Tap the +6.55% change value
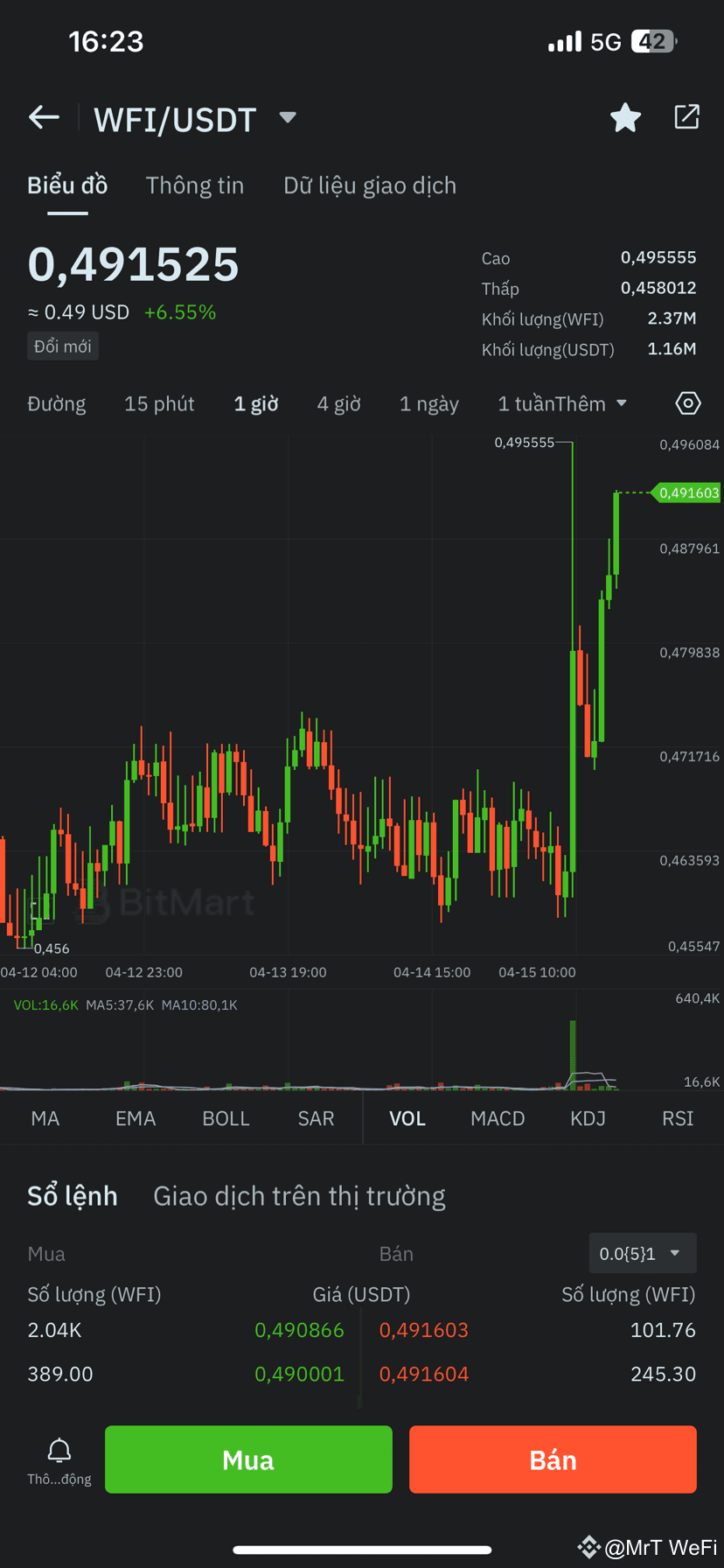This screenshot has height=1568, width=724. [x=180, y=312]
